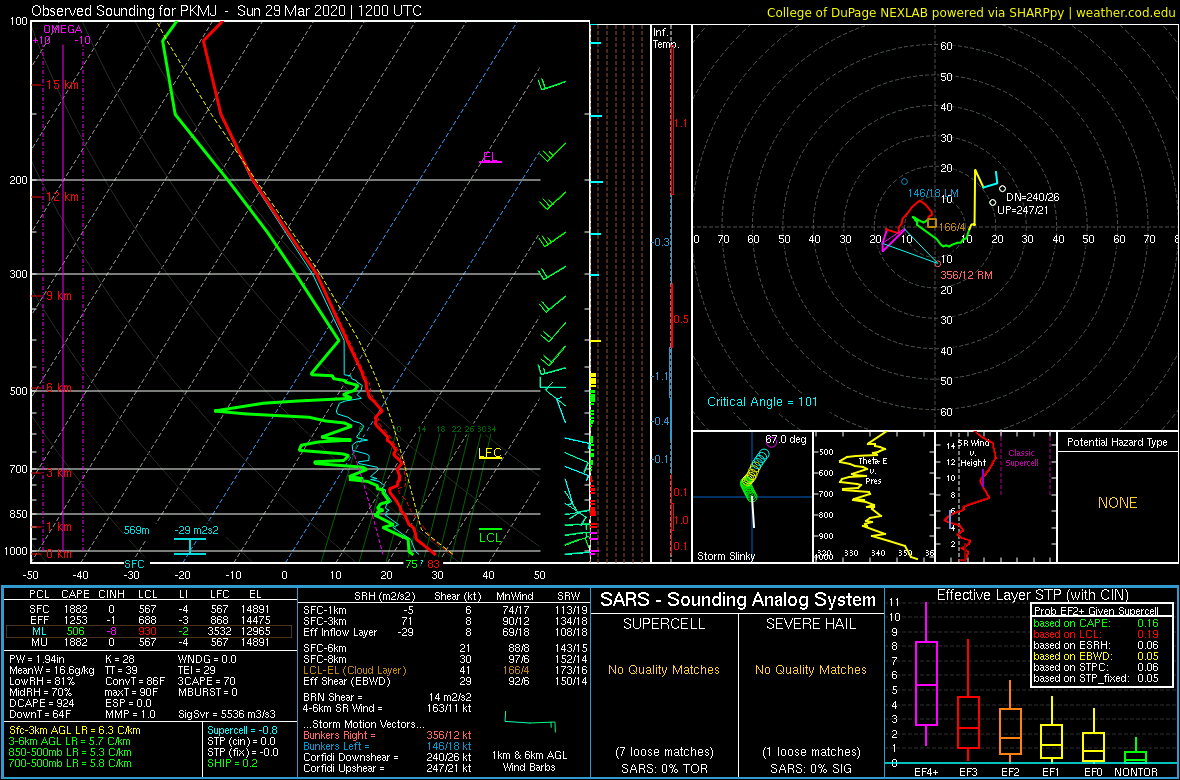Select the MU parcel row
Screen dimensions: 1180x780
pos(149,641)
